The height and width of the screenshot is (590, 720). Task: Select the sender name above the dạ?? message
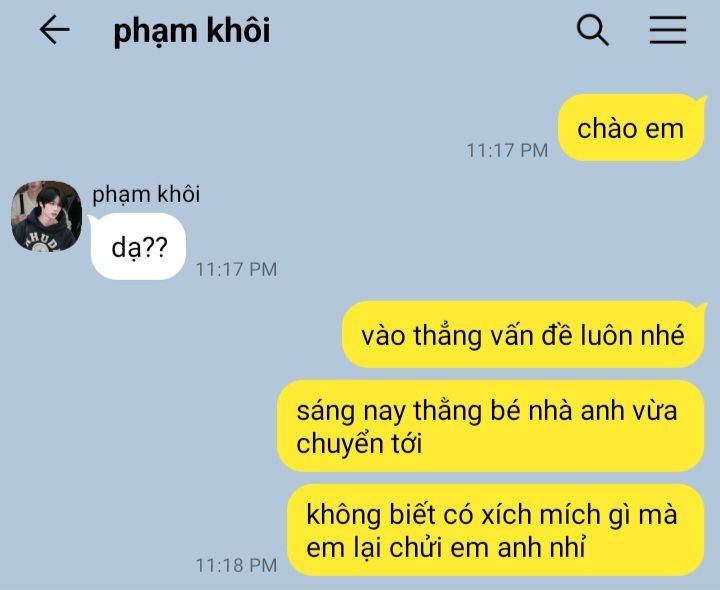(146, 194)
